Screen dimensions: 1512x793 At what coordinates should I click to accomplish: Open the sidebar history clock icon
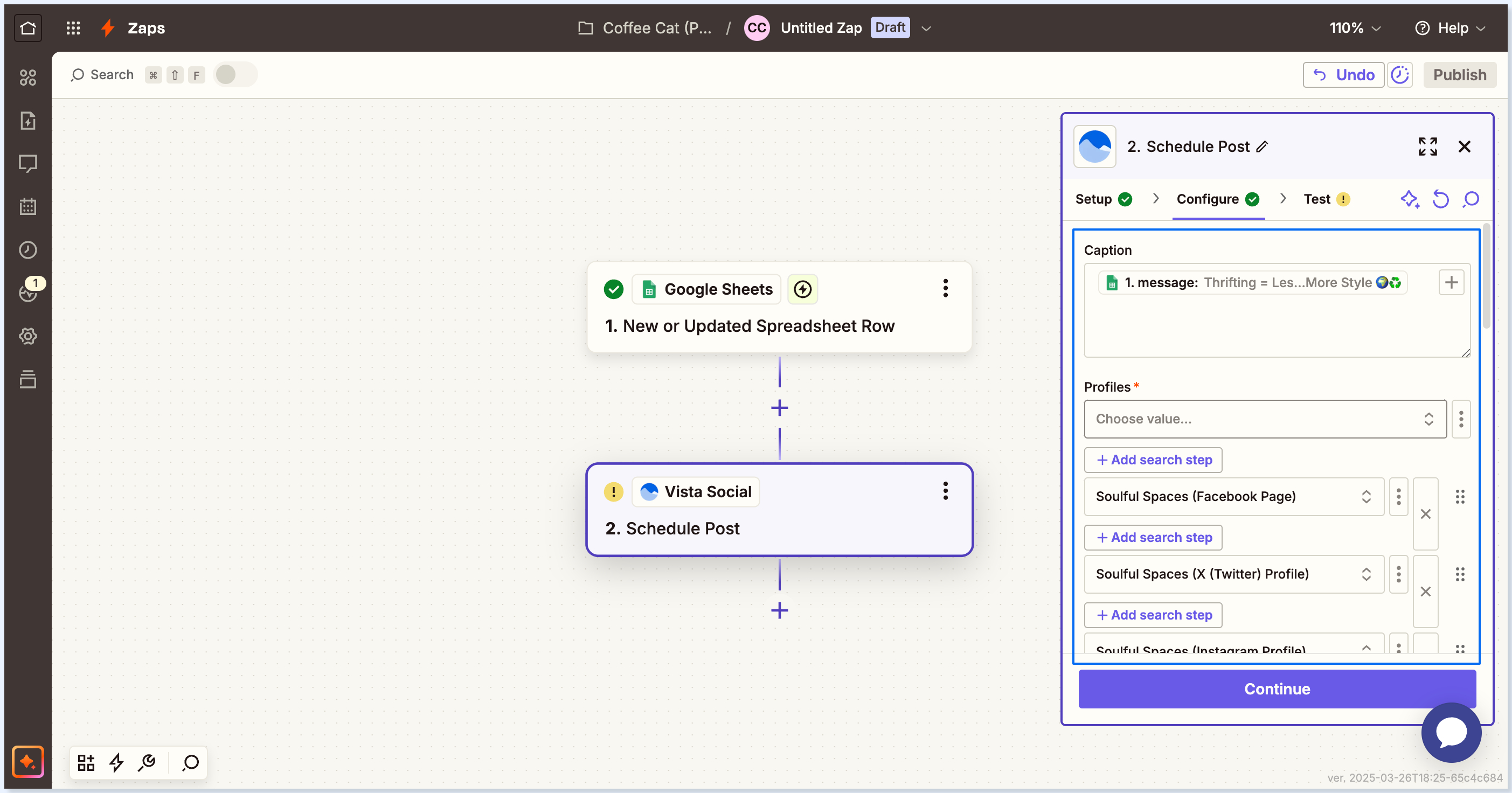(x=27, y=249)
